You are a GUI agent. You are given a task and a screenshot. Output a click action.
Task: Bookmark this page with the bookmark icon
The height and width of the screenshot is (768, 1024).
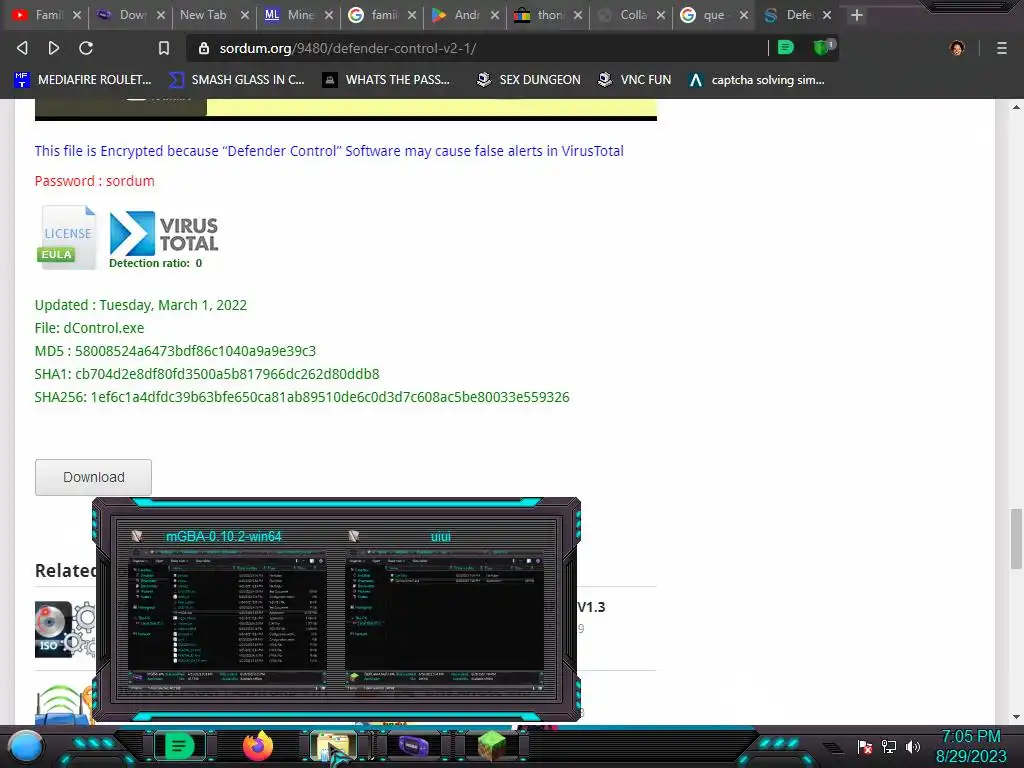point(163,48)
